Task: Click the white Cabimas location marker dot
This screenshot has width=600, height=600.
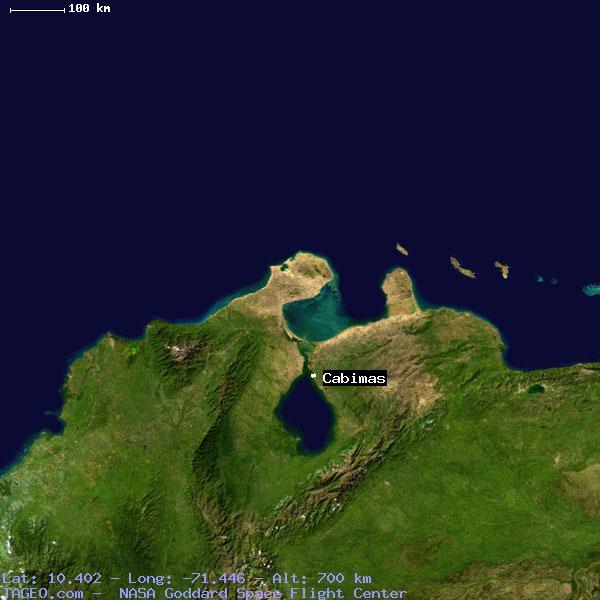Action: [x=313, y=376]
